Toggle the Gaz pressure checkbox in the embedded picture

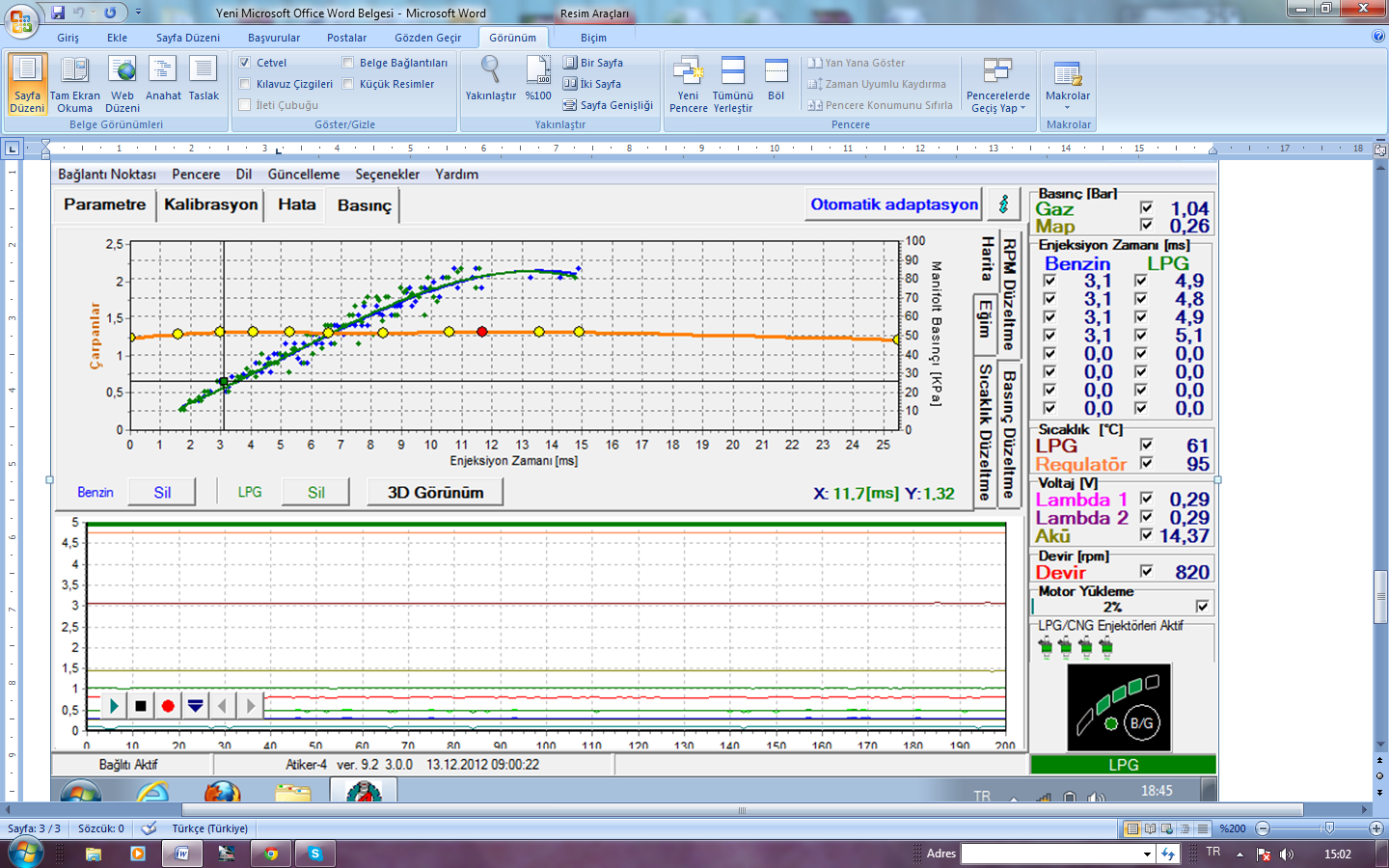[1146, 207]
